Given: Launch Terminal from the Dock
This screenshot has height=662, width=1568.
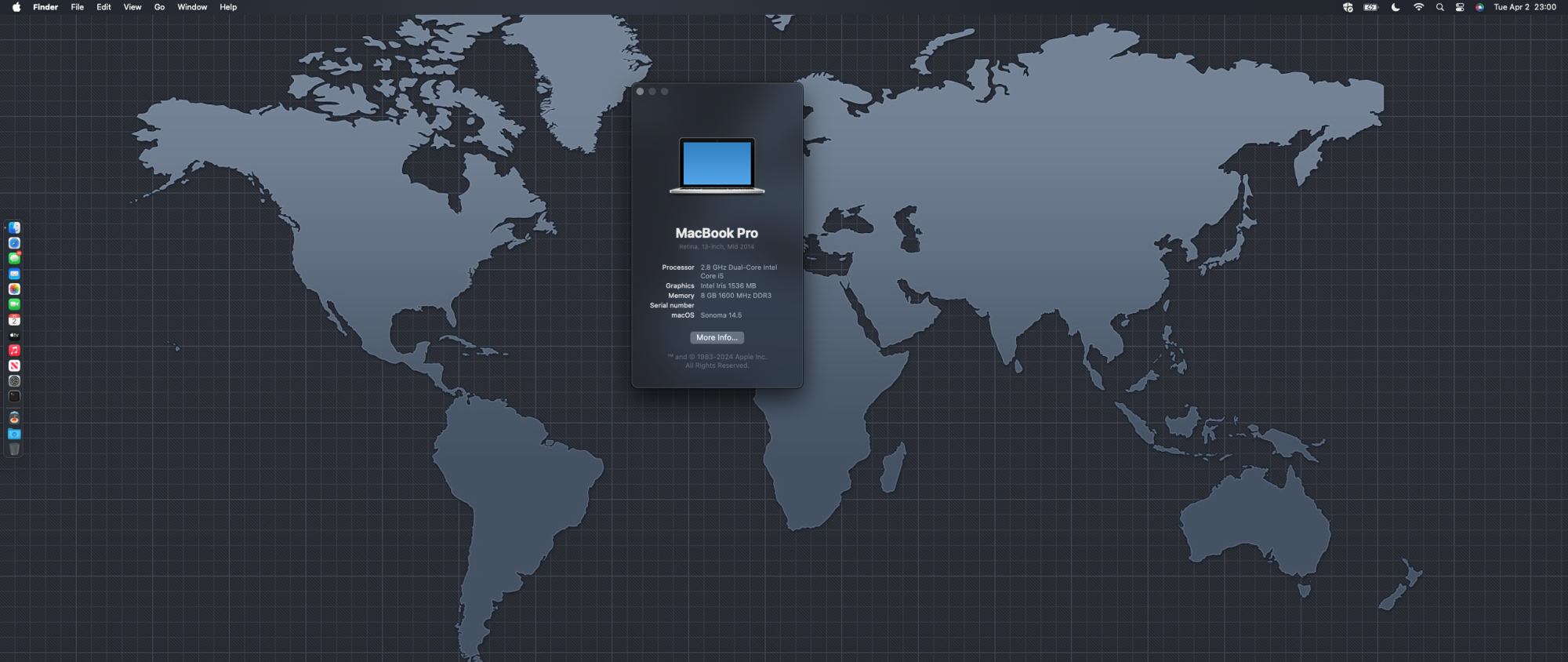Looking at the screenshot, I should (14, 396).
